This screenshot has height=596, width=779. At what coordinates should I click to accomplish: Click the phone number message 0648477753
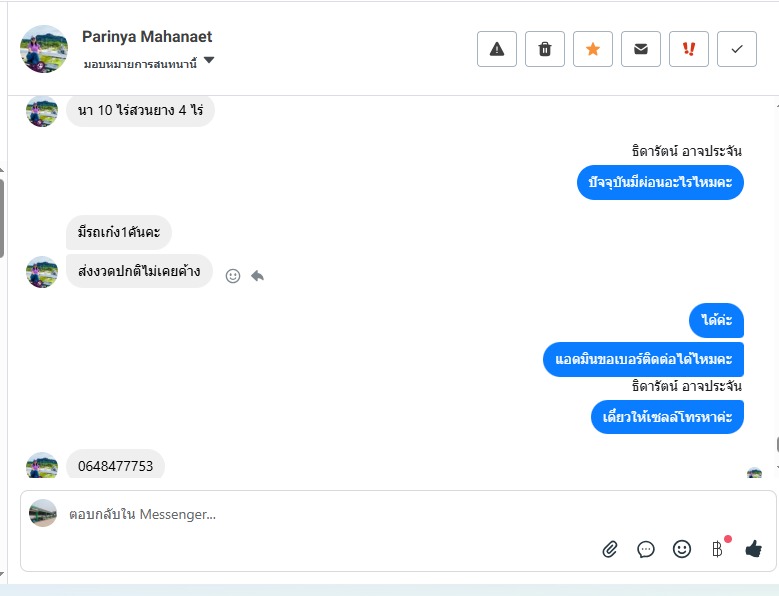[x=115, y=466]
